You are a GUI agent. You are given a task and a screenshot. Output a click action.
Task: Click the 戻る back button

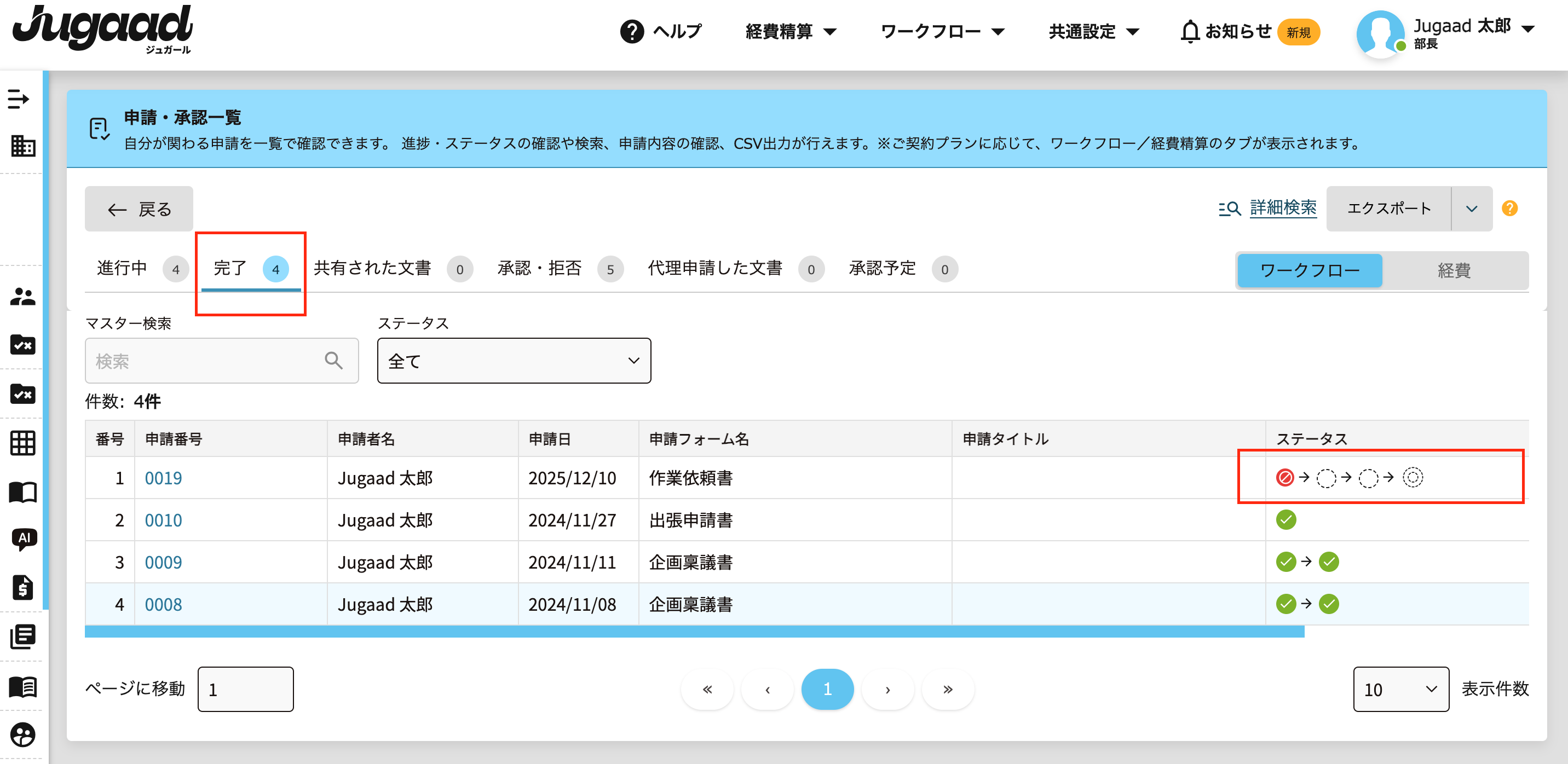point(139,209)
